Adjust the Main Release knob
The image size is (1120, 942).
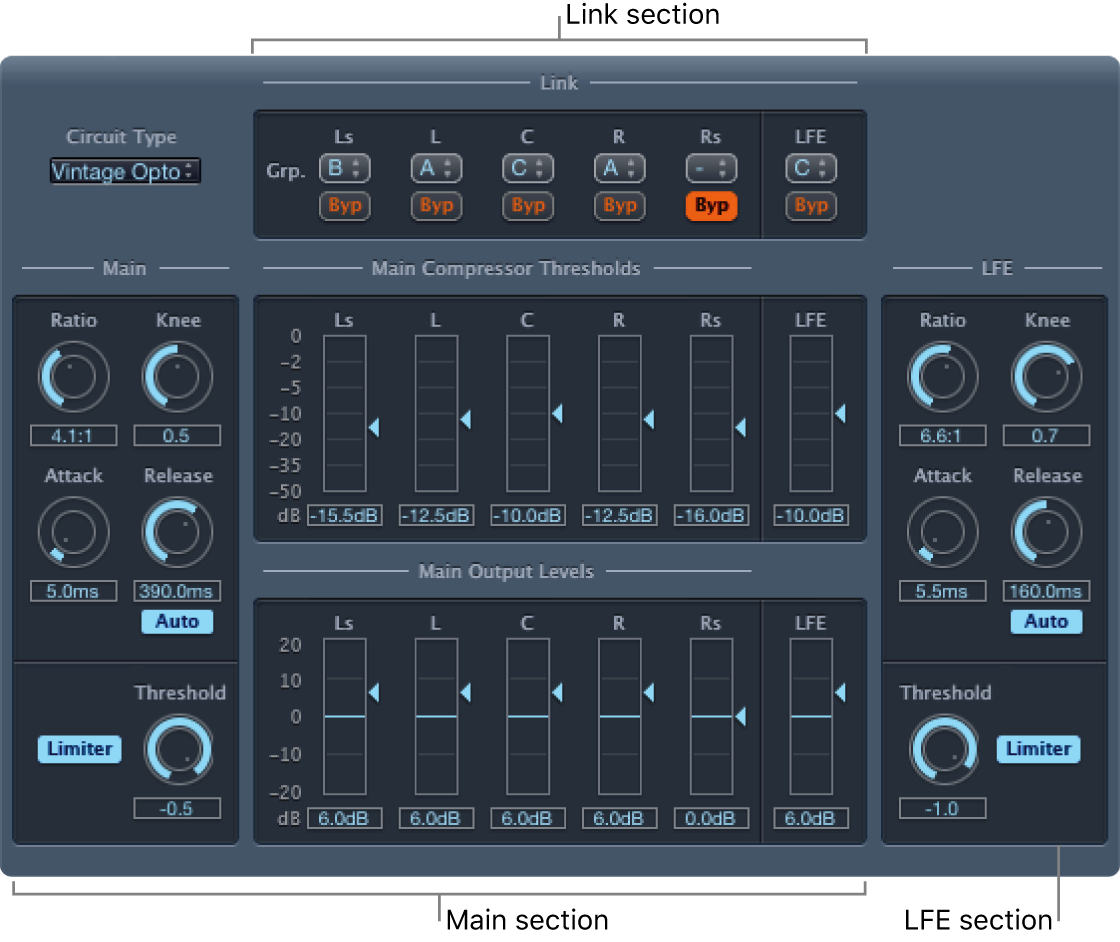tap(177, 531)
